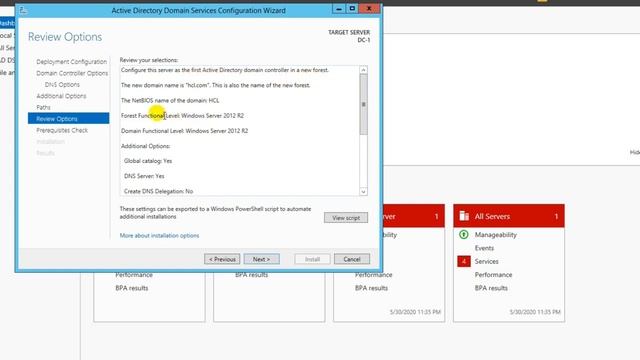This screenshot has height=360, width=640.
Task: Maximize the configuration wizard window
Action: [352, 9]
